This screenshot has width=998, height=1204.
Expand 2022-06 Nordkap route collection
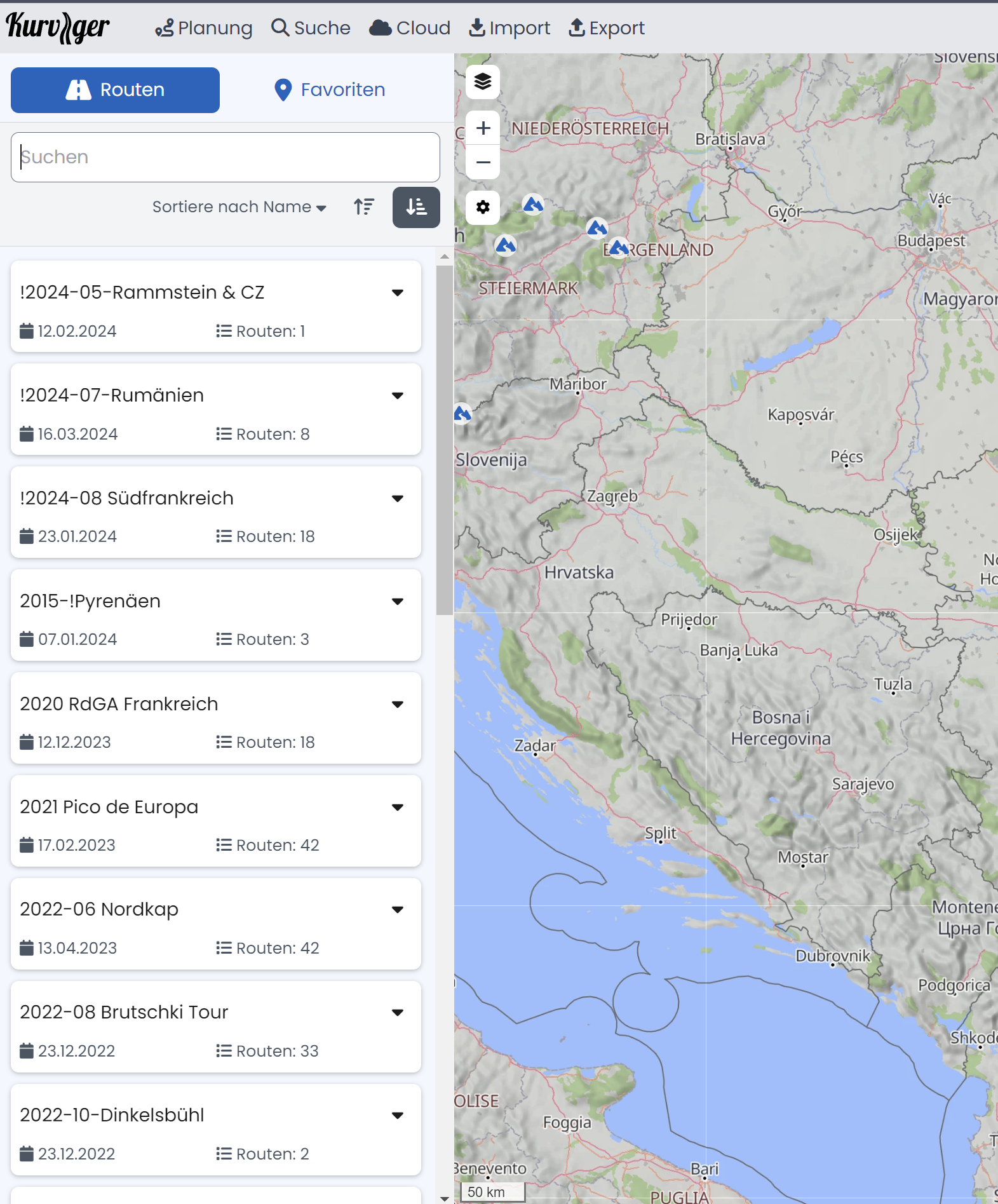tap(398, 910)
